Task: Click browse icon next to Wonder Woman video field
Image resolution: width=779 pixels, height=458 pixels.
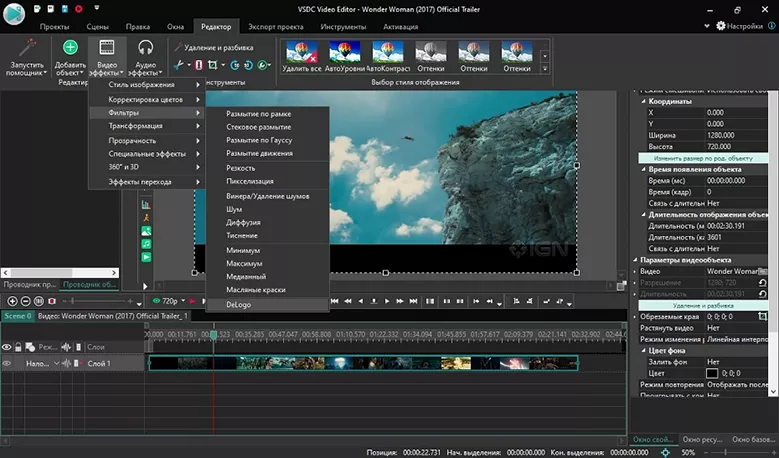Action: (763, 271)
